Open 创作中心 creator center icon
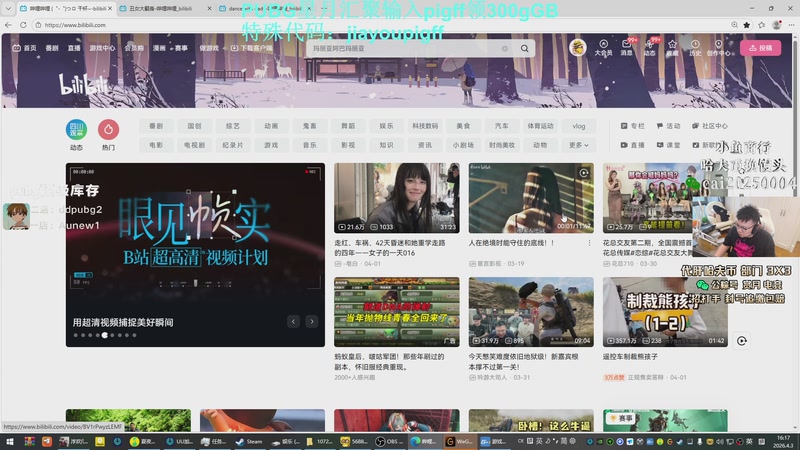Screen dimensions: 800x450 click(718, 47)
